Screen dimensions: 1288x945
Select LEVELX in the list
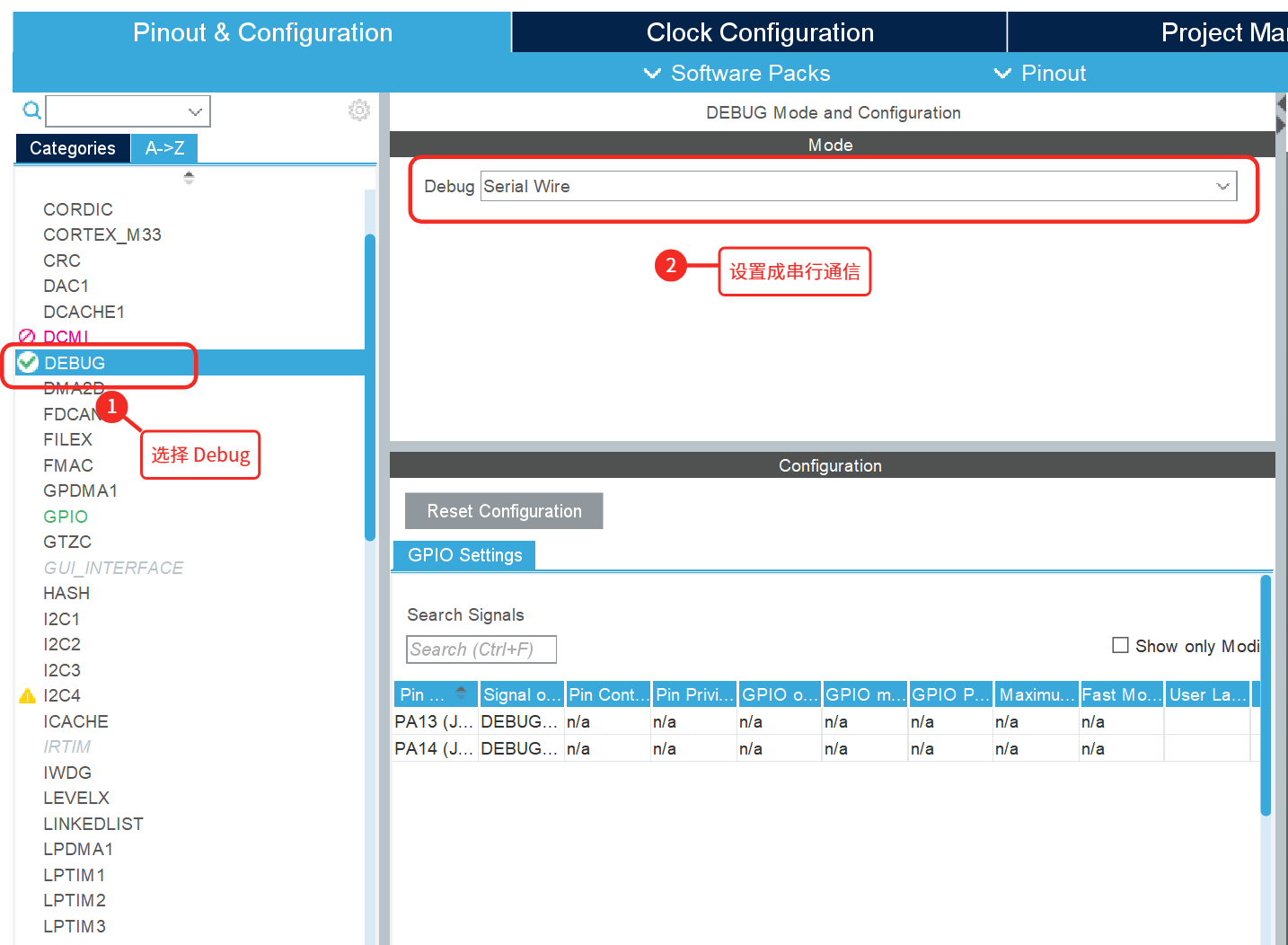(x=76, y=798)
